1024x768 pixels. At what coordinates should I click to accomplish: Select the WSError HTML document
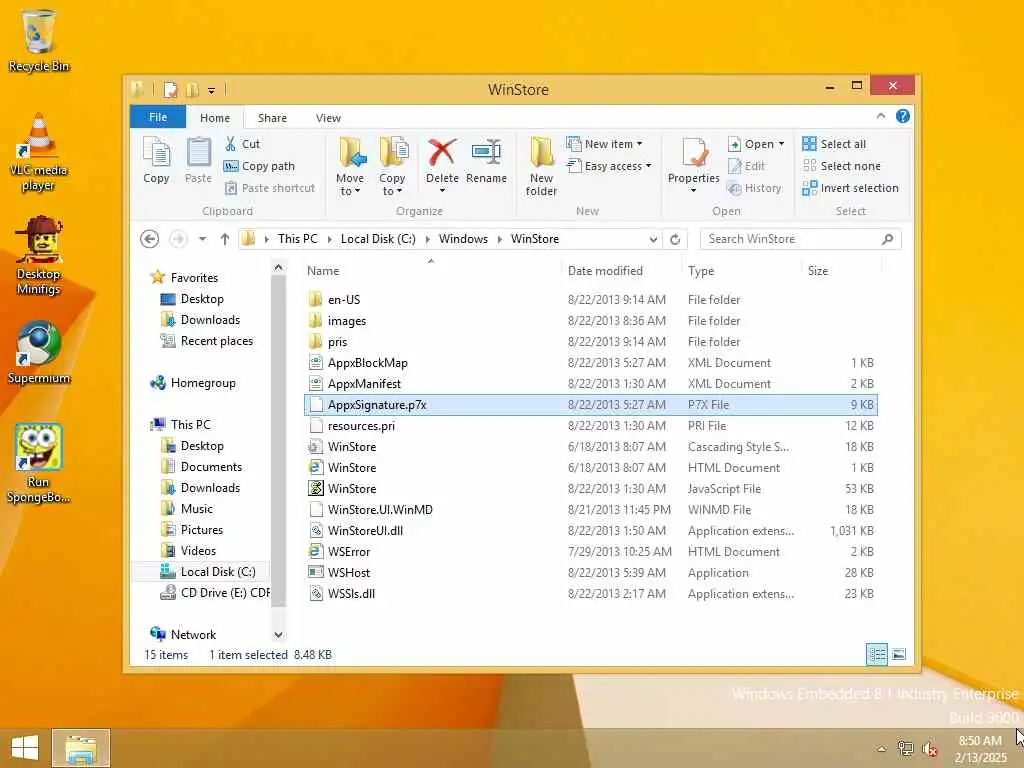[x=590, y=551]
